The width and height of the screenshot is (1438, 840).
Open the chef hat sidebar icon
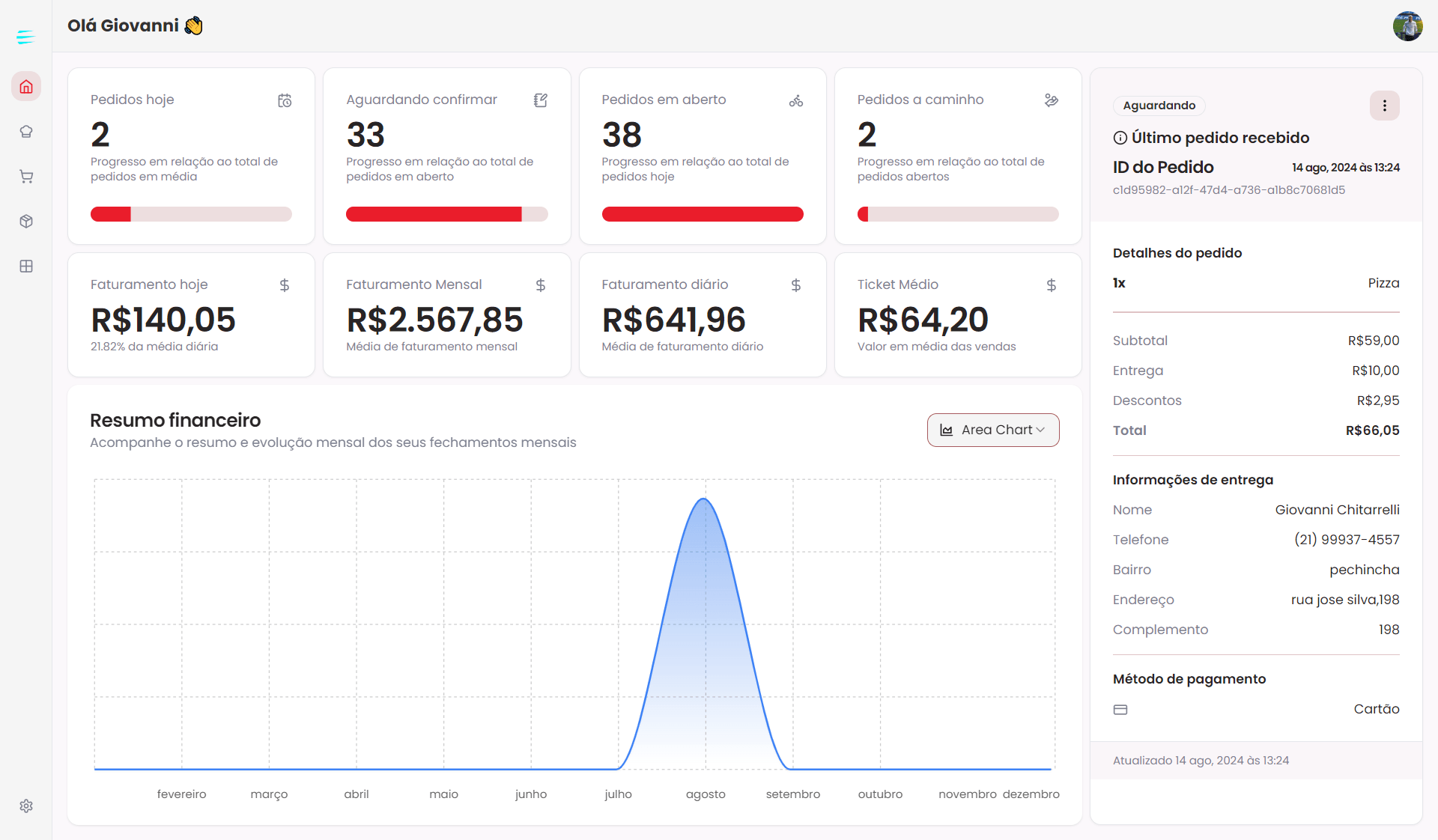(26, 132)
